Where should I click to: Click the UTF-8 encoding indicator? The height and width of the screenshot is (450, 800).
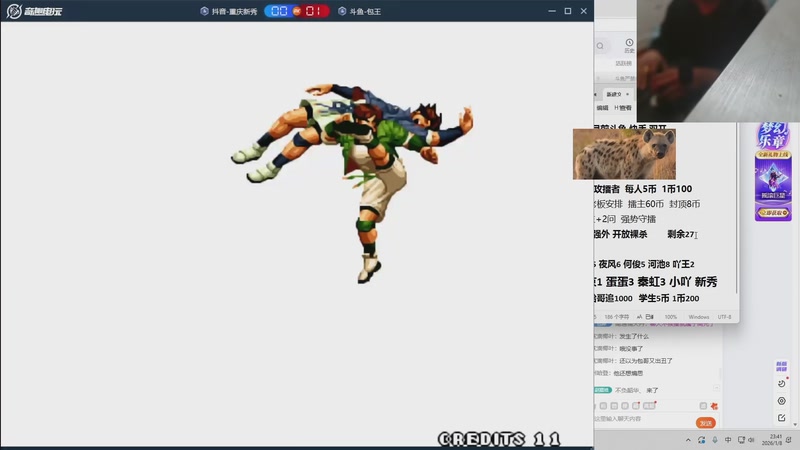[724, 317]
